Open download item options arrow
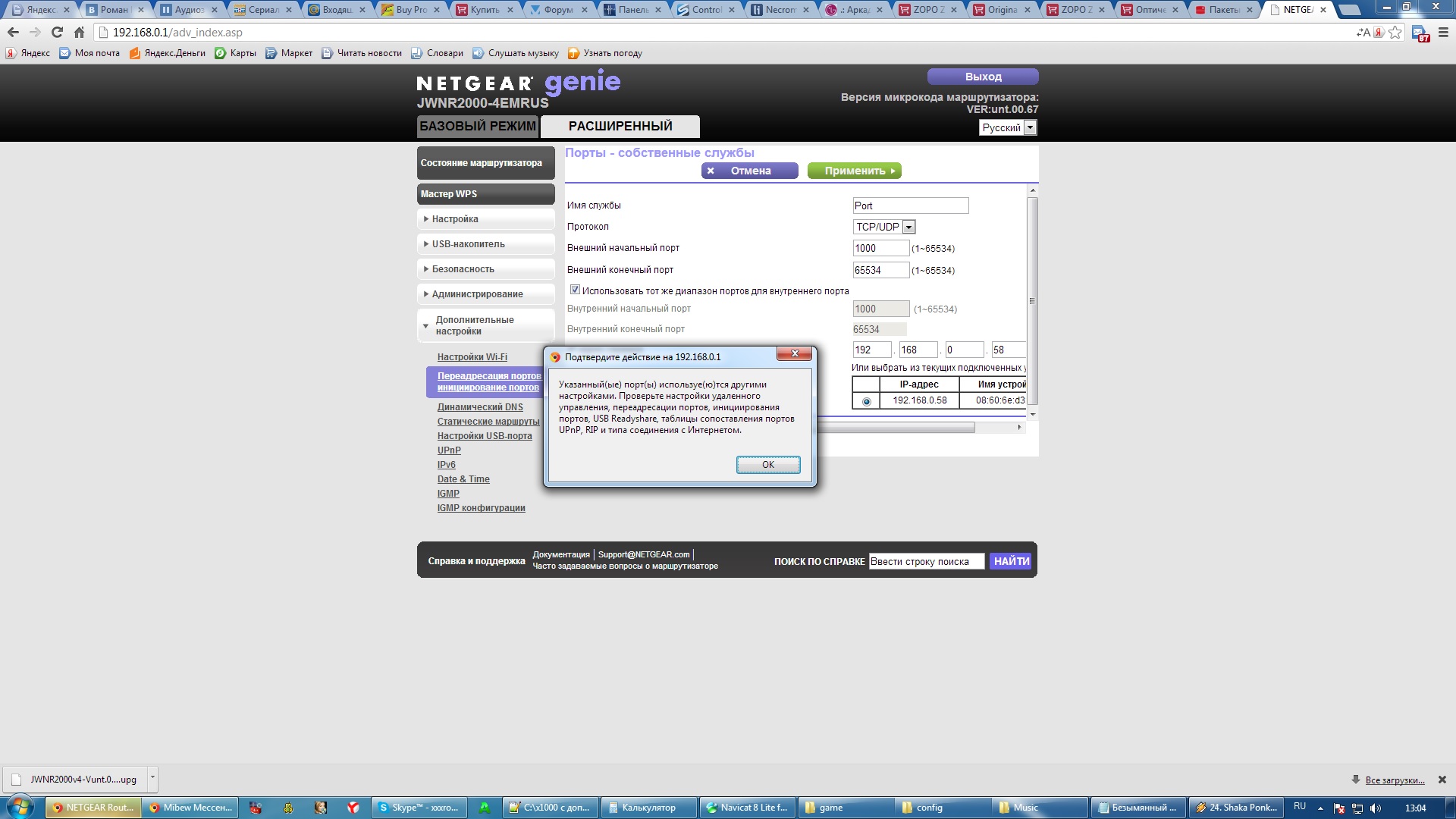 152,779
